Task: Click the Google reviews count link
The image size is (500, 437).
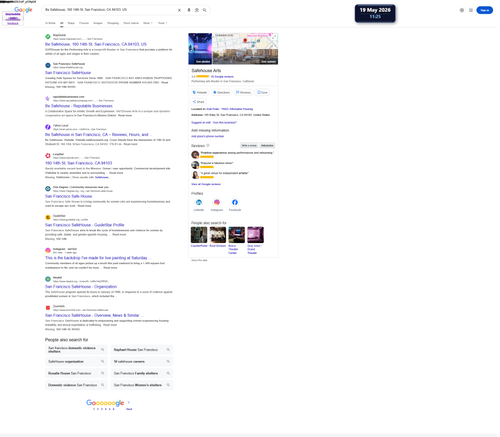Action: point(222,76)
